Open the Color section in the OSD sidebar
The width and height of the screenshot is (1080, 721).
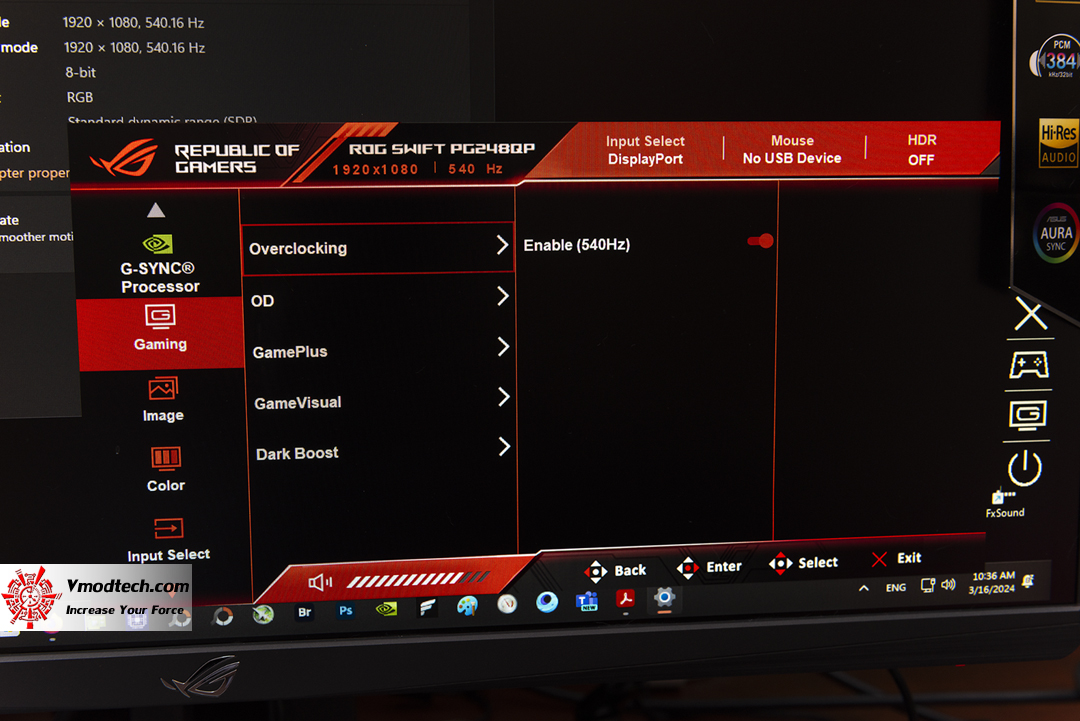(165, 470)
